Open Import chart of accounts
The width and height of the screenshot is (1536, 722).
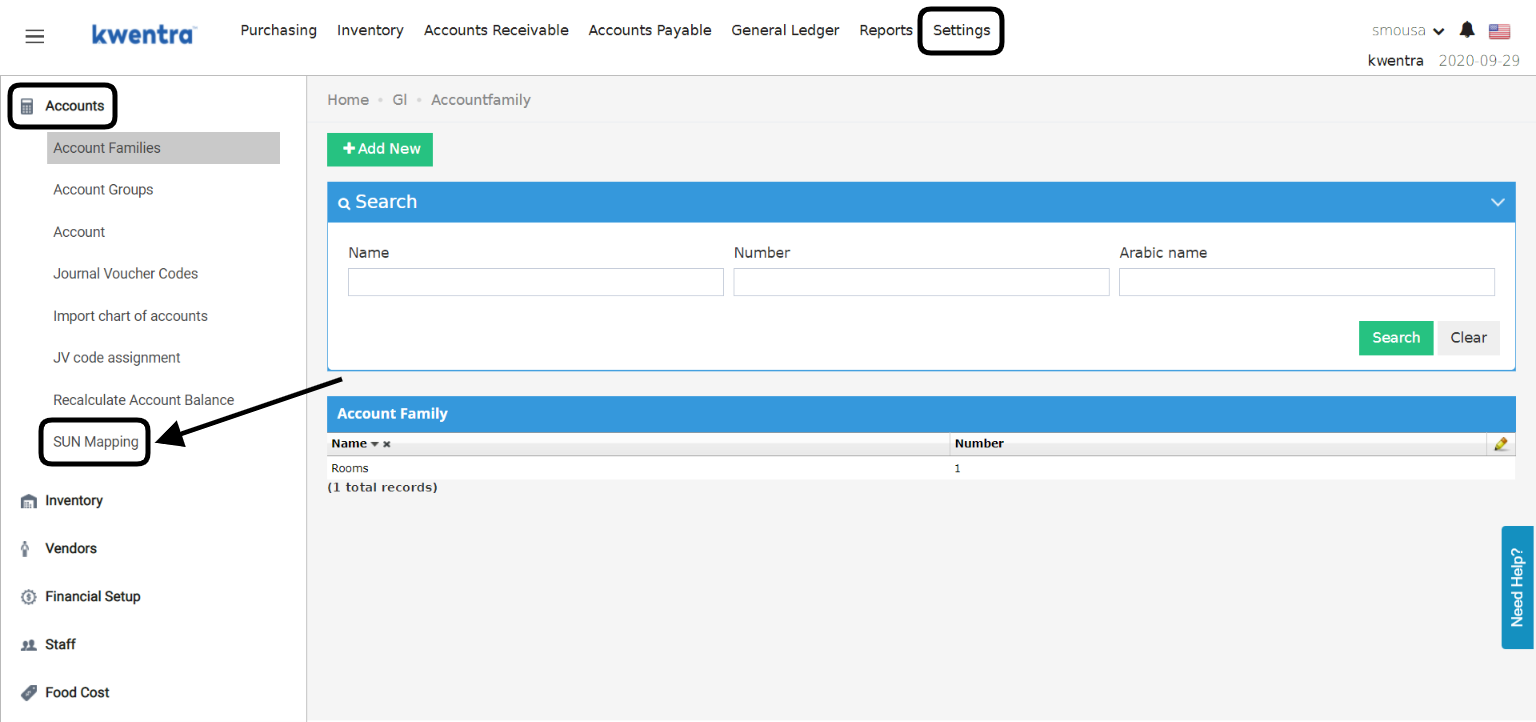[130, 316]
